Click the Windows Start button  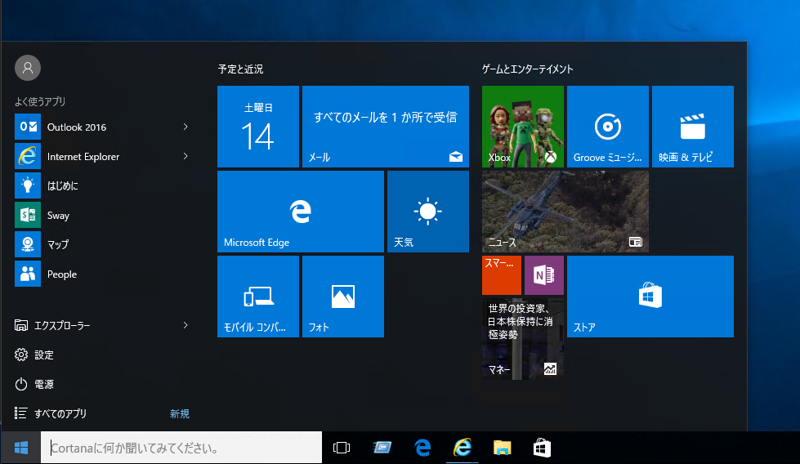pos(20,447)
